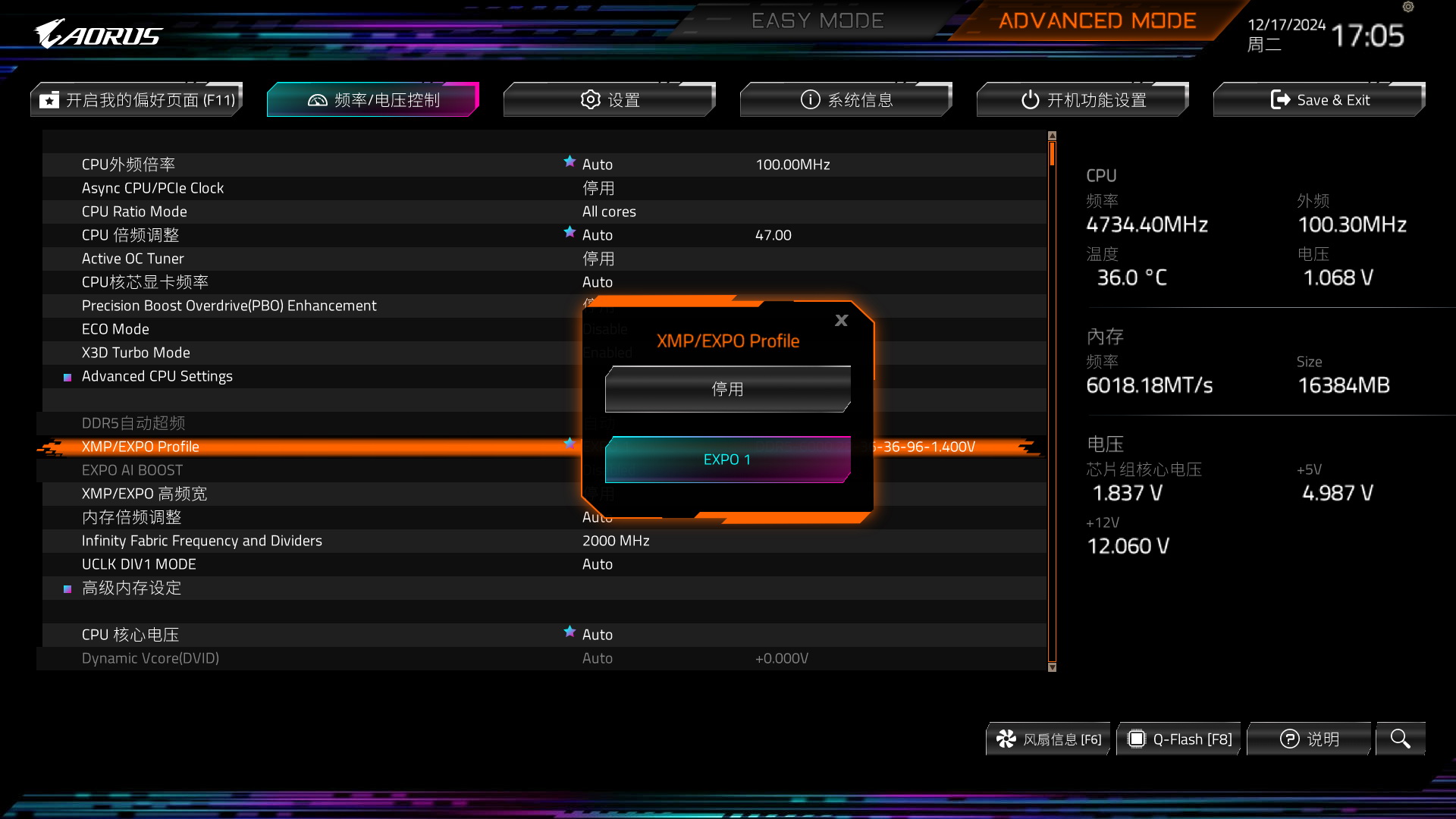
Task: Close the XMP/EXPO Profile popup with X
Action: 841,321
